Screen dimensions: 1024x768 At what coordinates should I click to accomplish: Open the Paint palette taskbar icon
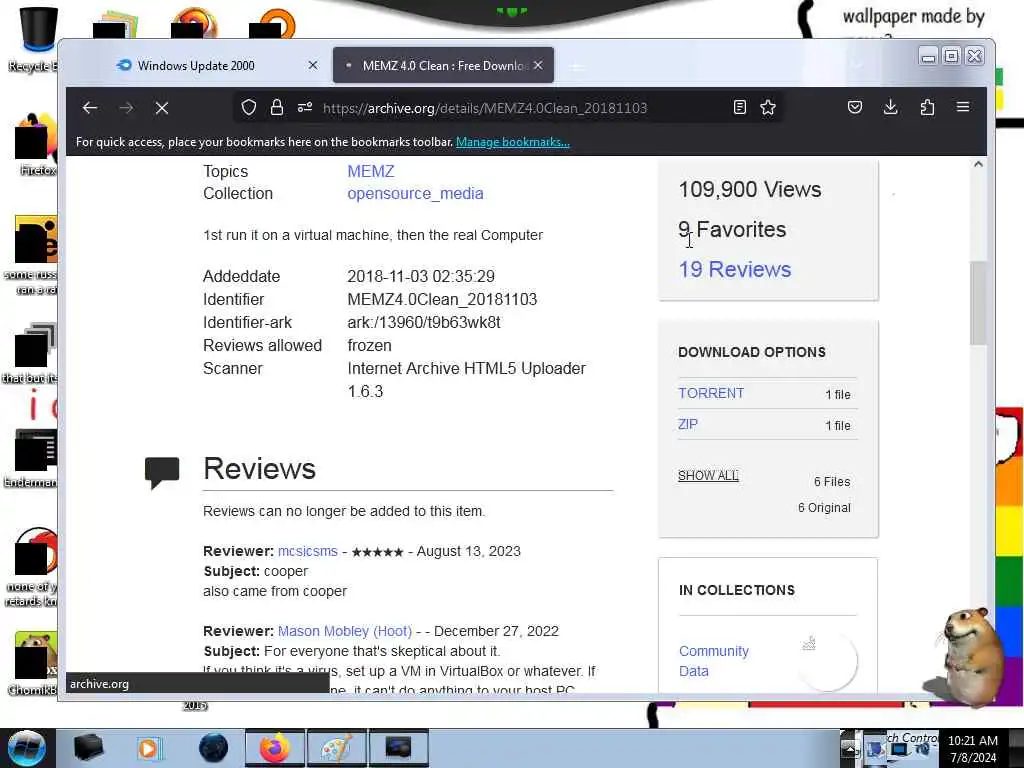coord(336,748)
